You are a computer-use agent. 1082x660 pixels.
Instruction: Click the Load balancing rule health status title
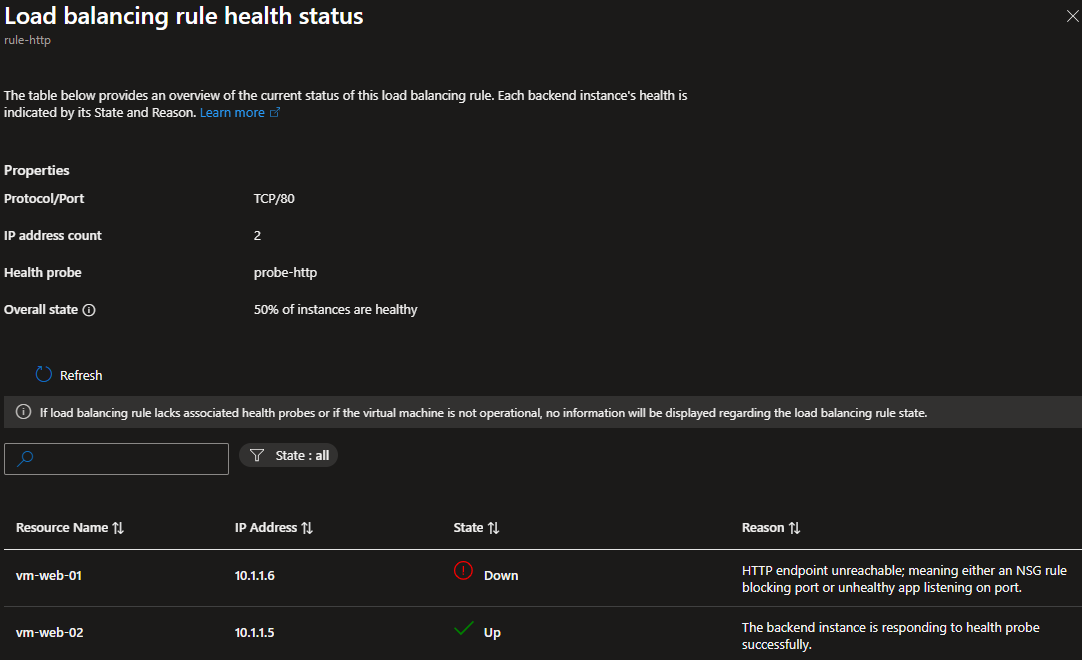(x=184, y=16)
